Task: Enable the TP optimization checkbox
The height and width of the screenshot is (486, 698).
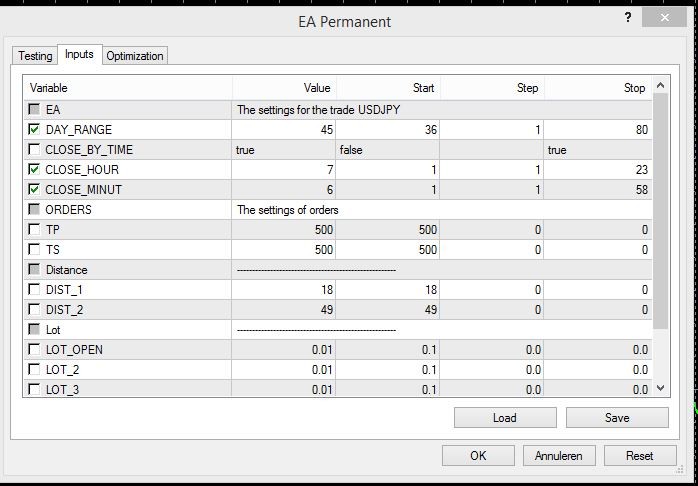Action: tap(35, 230)
